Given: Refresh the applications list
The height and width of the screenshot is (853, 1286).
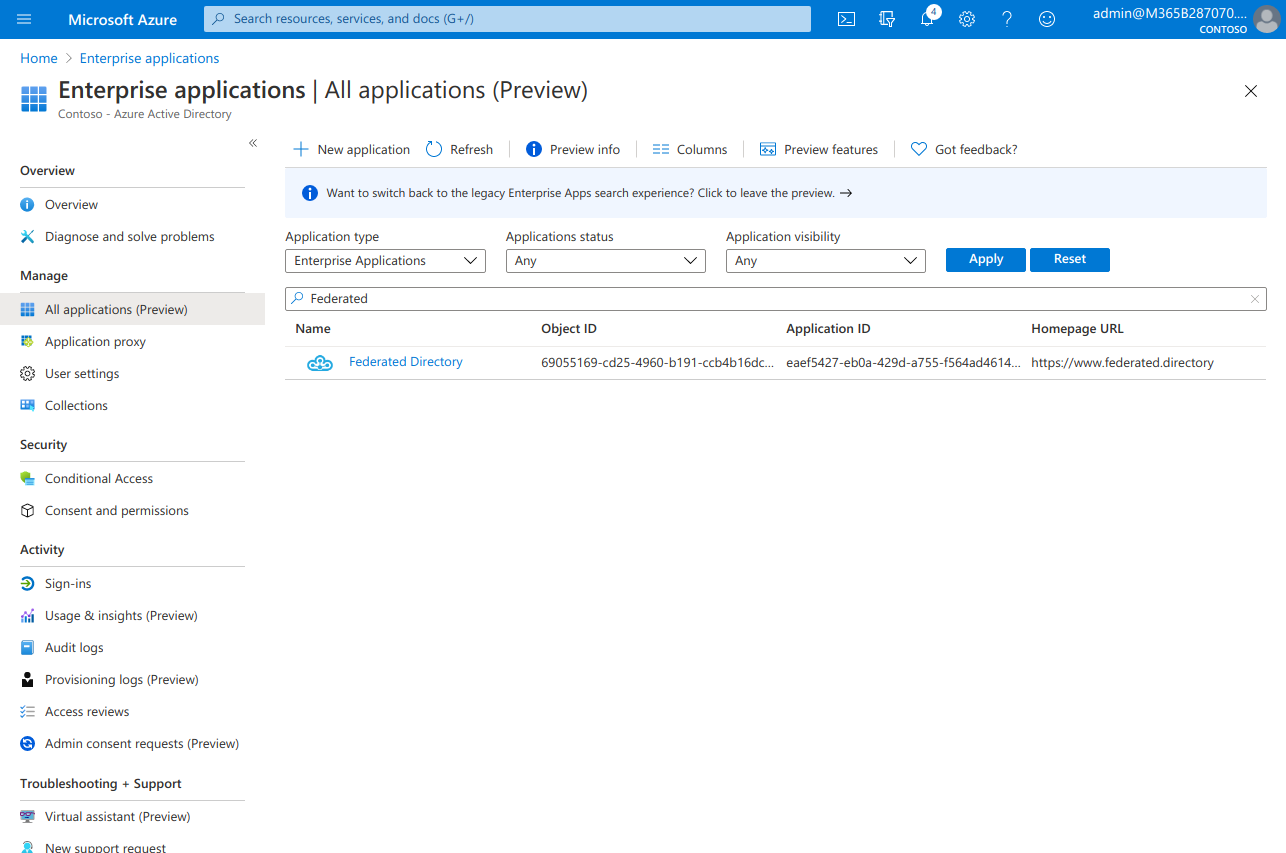Looking at the screenshot, I should coord(459,148).
